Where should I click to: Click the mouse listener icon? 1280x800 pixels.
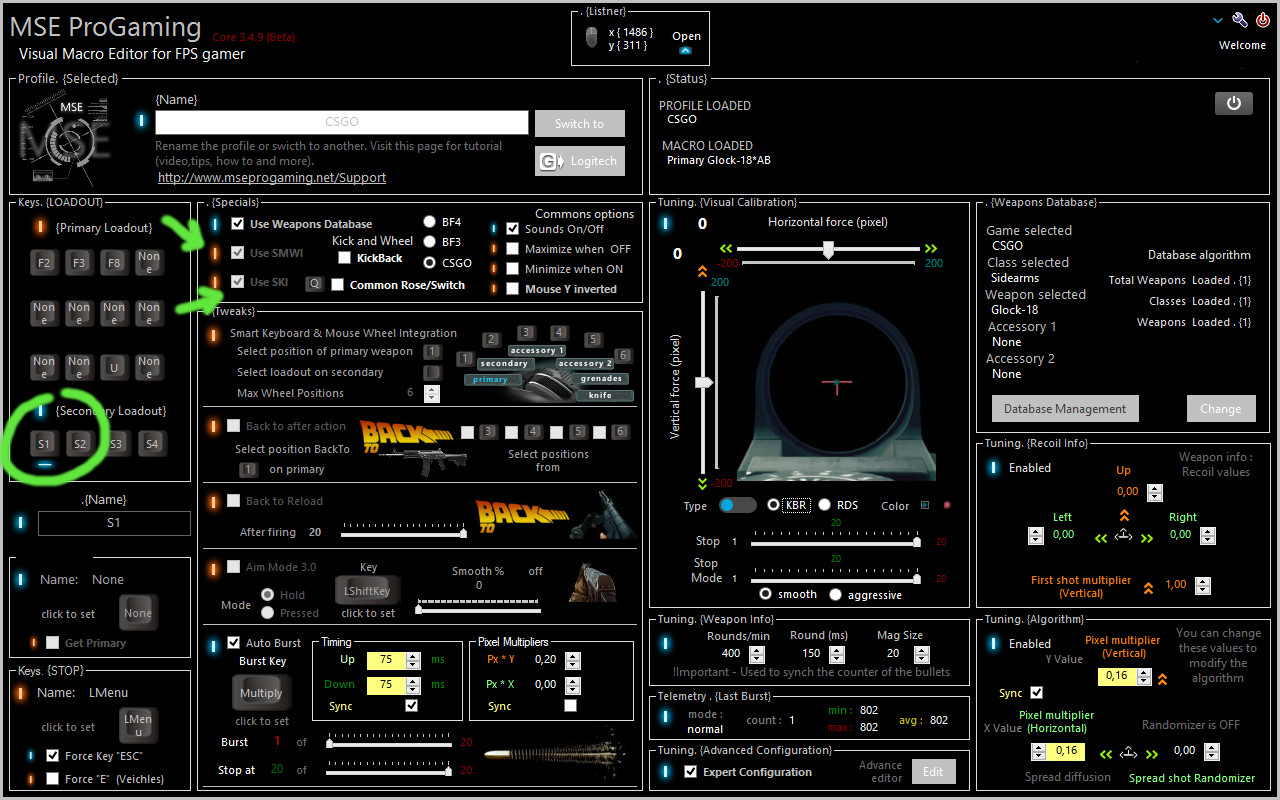coord(591,38)
